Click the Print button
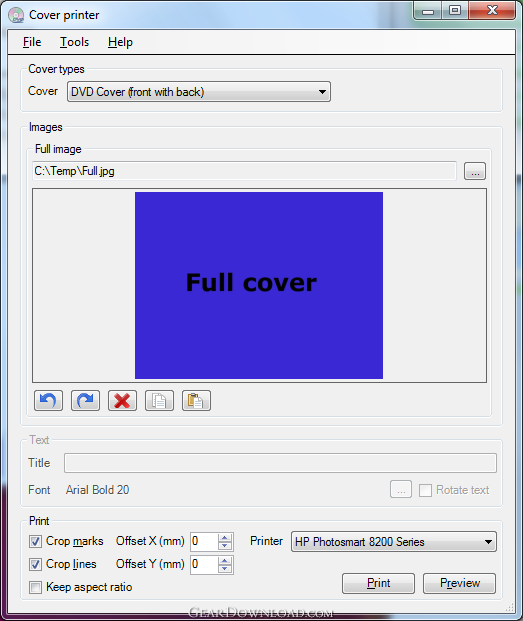 click(x=378, y=583)
